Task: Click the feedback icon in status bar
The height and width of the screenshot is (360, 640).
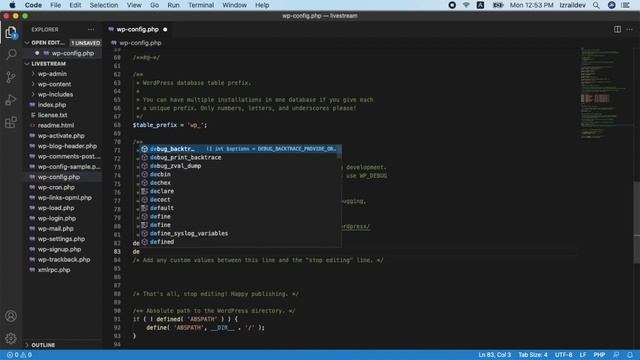Action: [x=616, y=355]
